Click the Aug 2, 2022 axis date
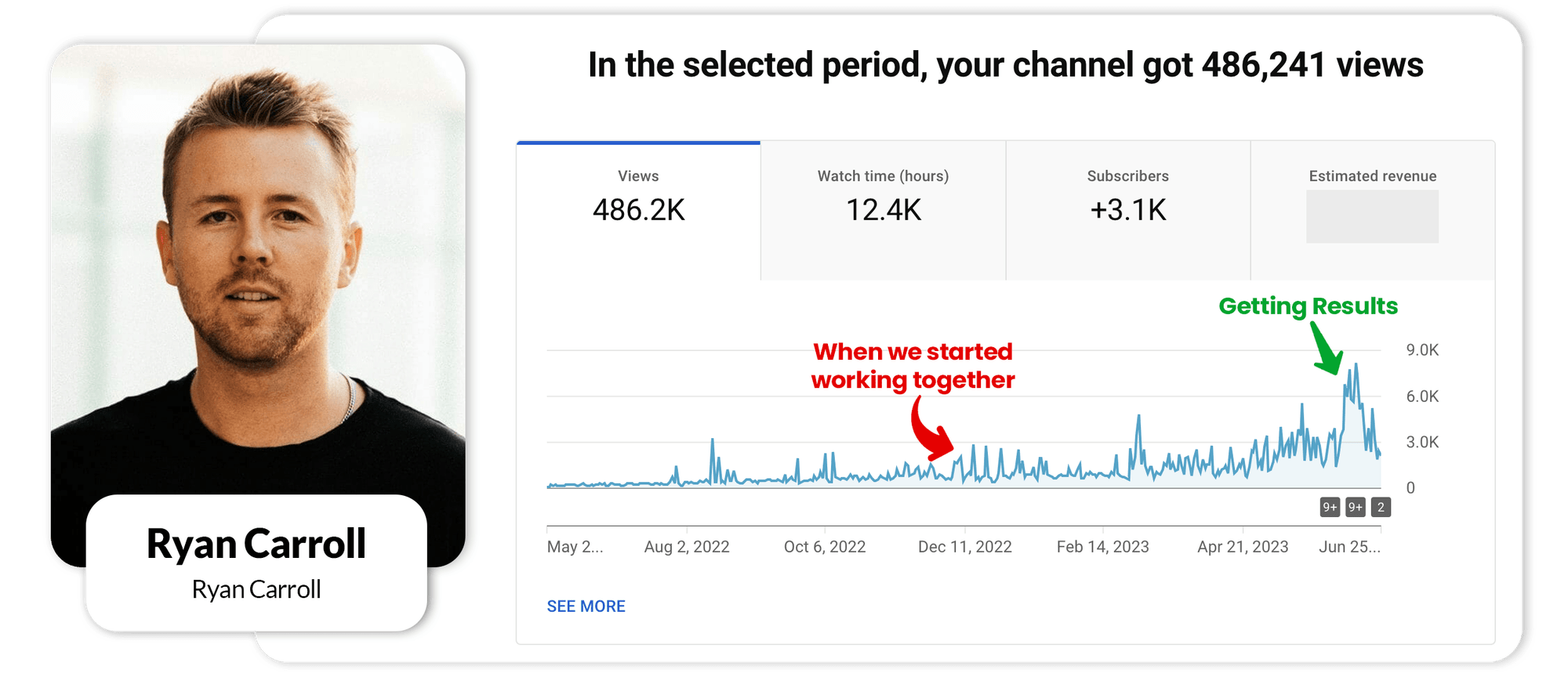The image size is (1568, 677). (687, 547)
